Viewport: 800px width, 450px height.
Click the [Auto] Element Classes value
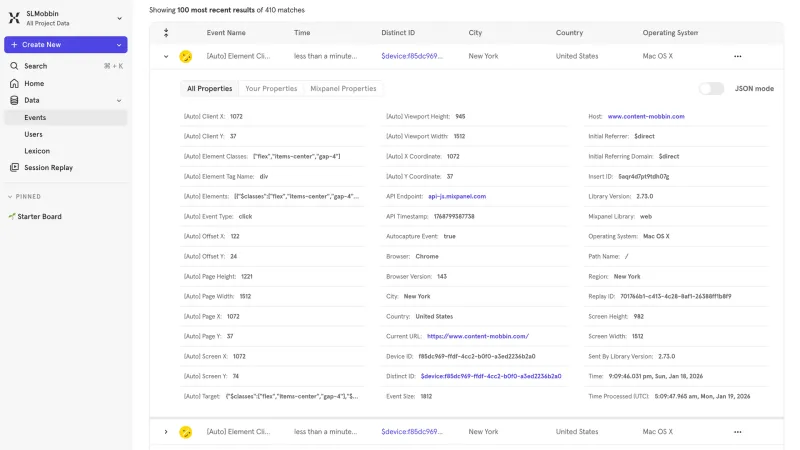tap(296, 156)
